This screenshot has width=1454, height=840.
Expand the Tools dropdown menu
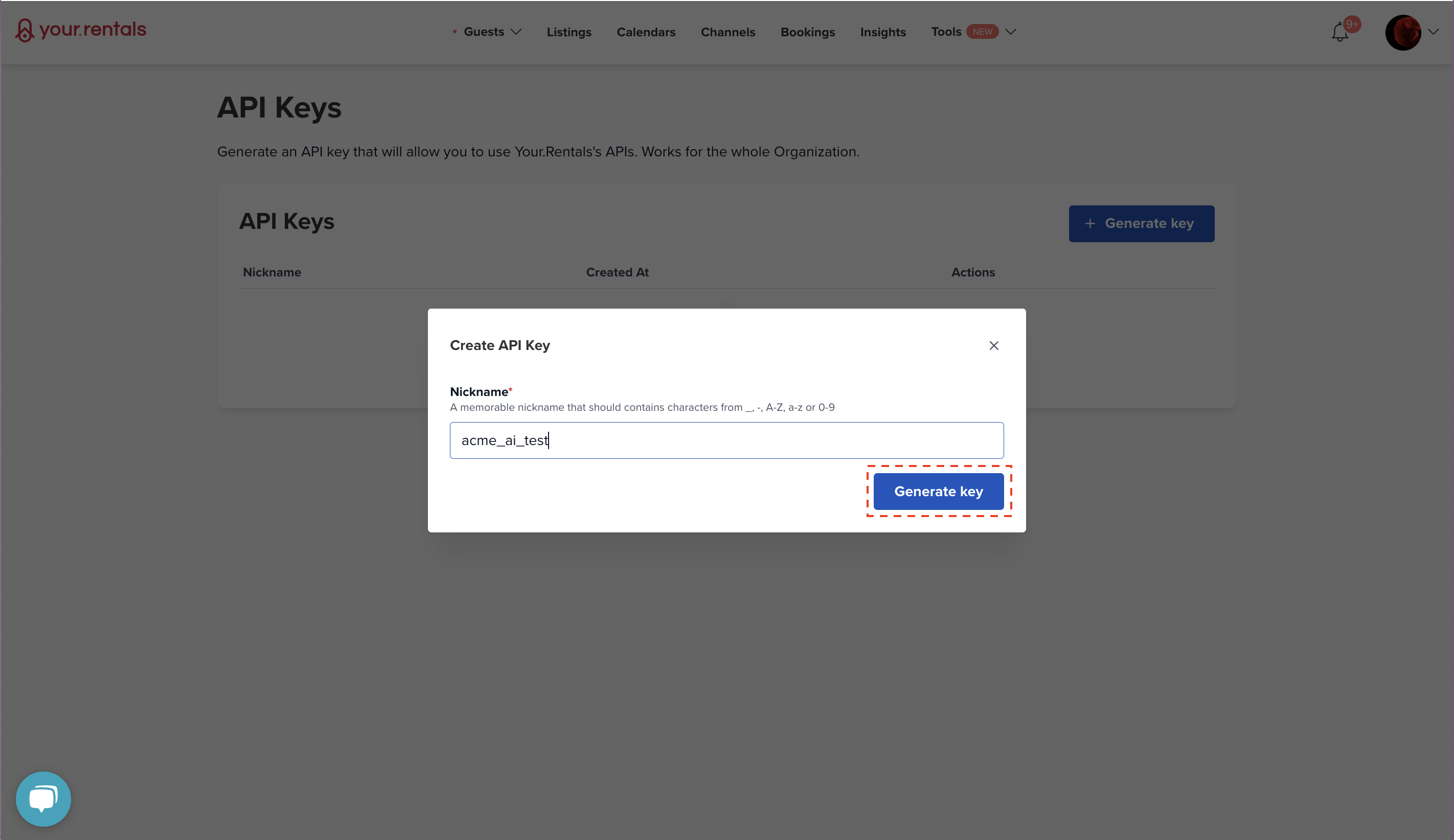coord(973,32)
